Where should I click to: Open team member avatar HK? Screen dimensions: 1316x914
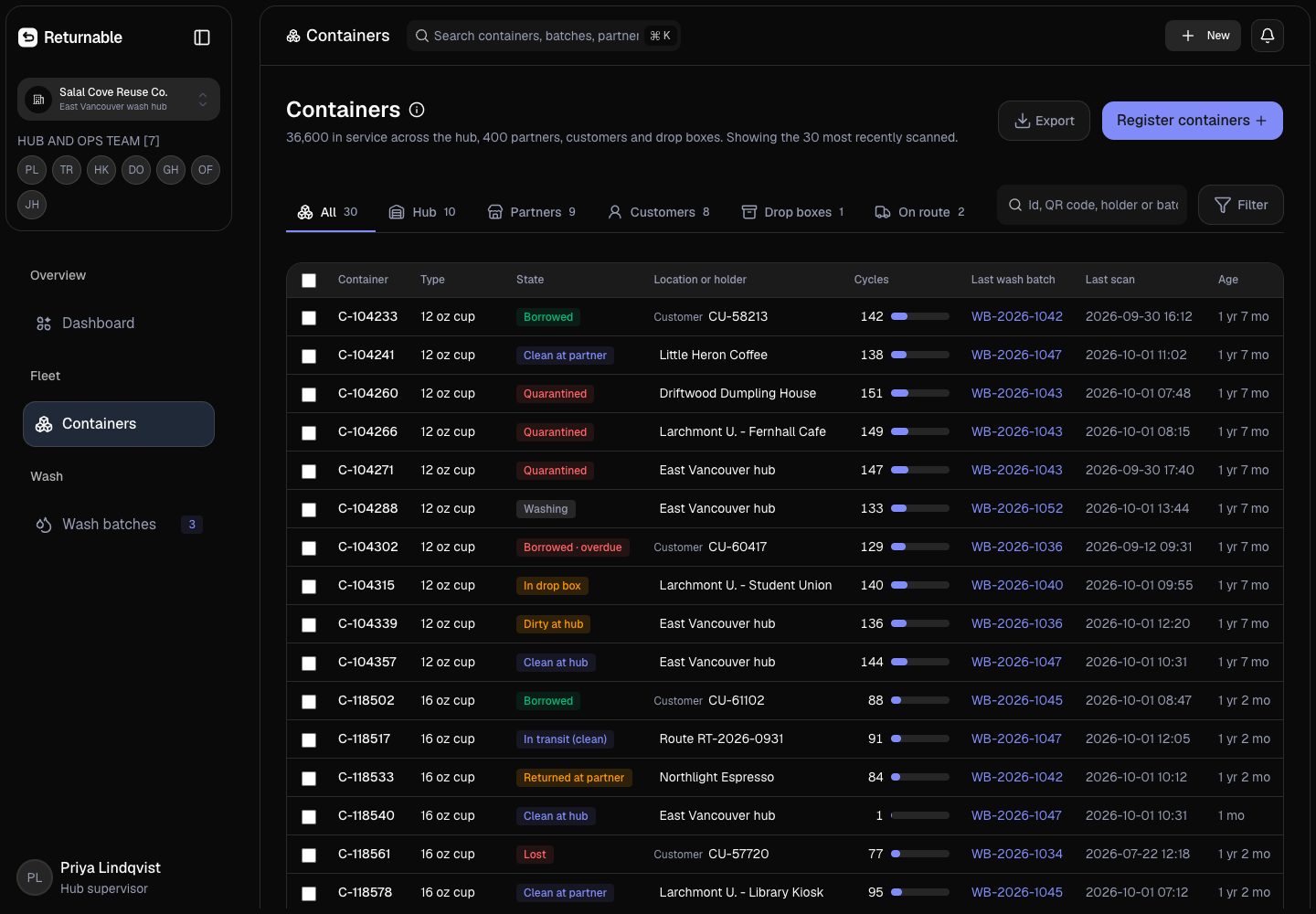101,170
